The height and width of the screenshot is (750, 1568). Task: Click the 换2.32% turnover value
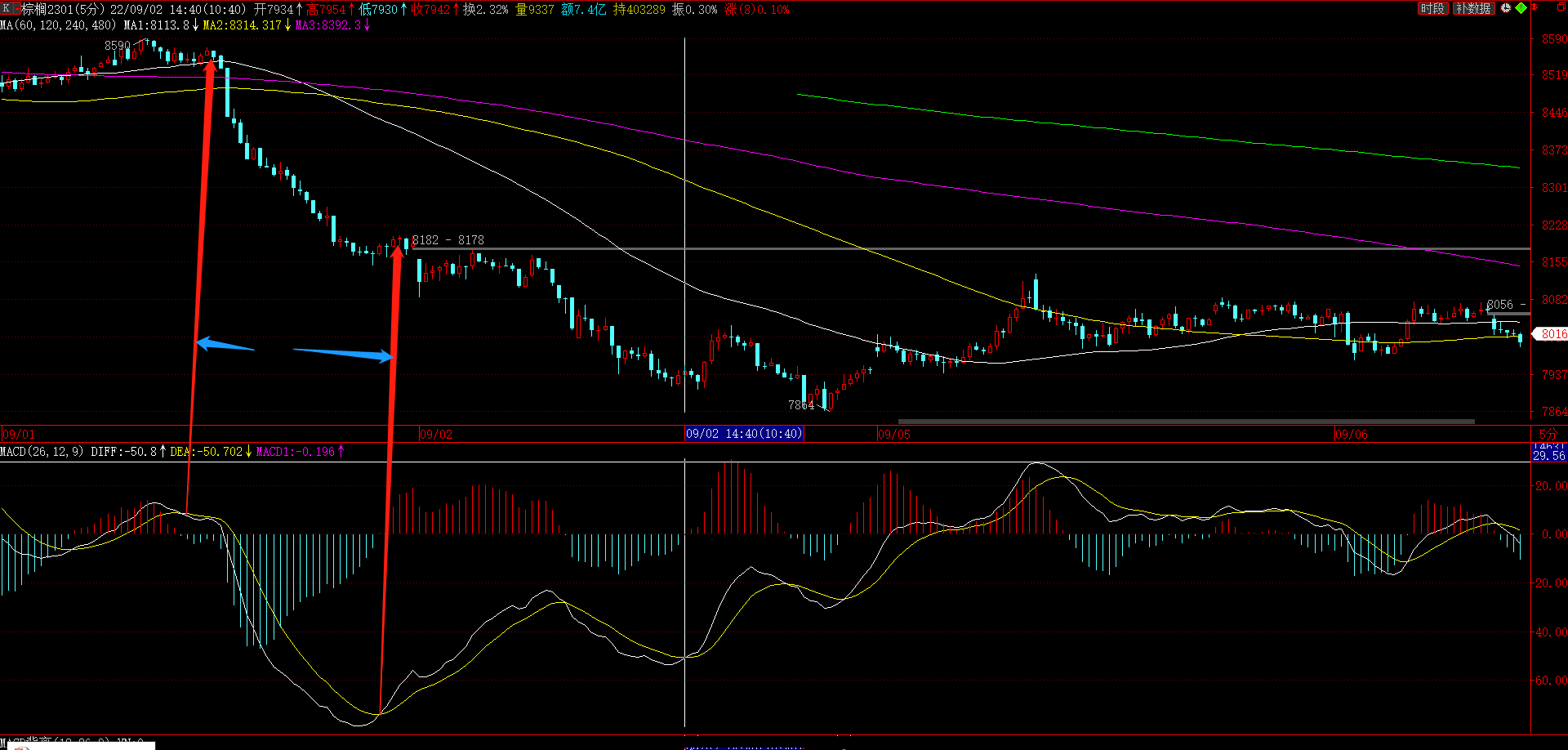click(485, 9)
